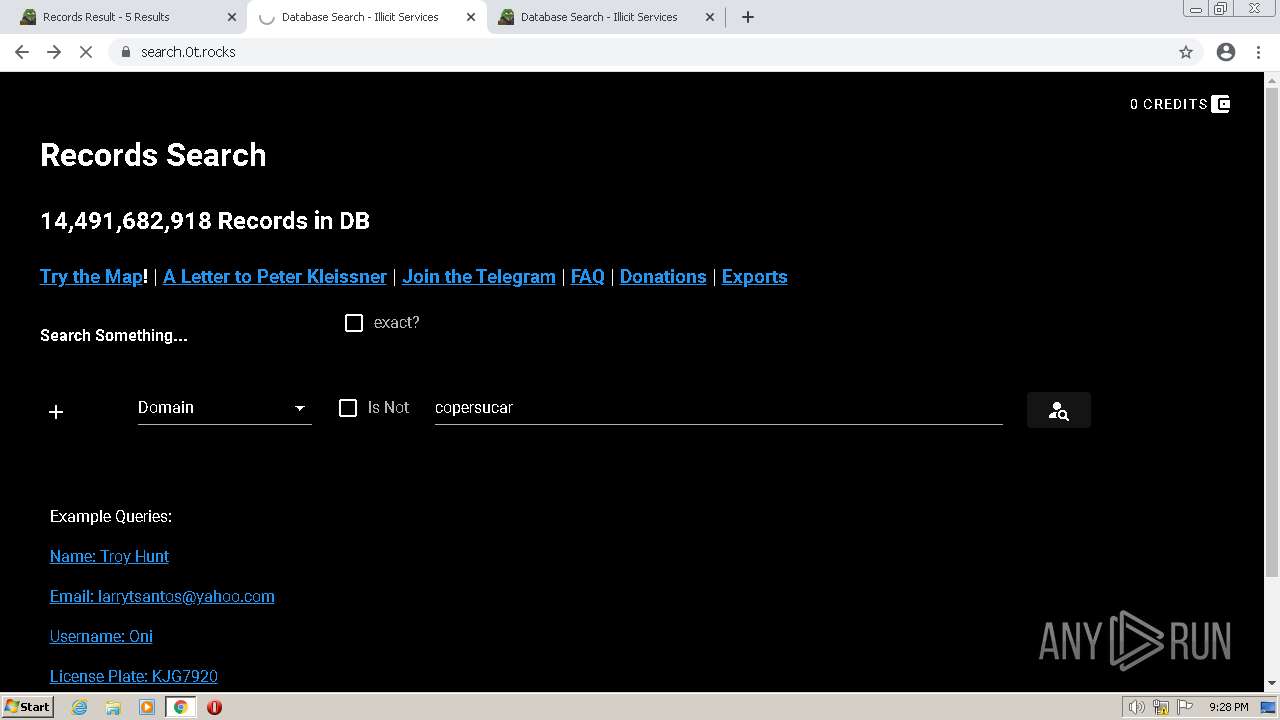Viewport: 1280px width, 720px height.
Task: Run example Email: larrytsantos@yahoo.com query
Action: 162,596
